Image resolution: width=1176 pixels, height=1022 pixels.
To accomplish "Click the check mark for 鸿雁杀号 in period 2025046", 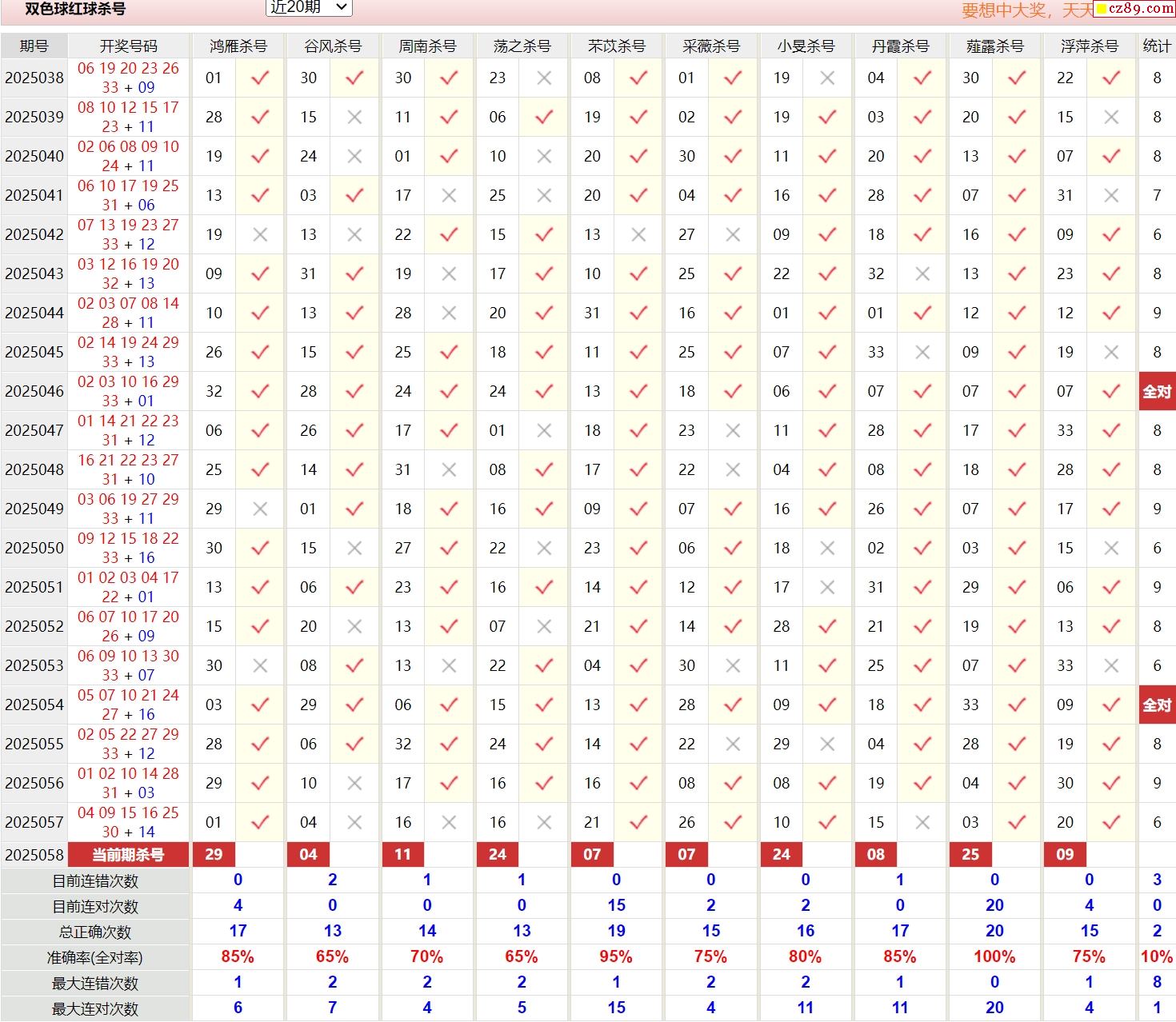I will click(x=260, y=392).
